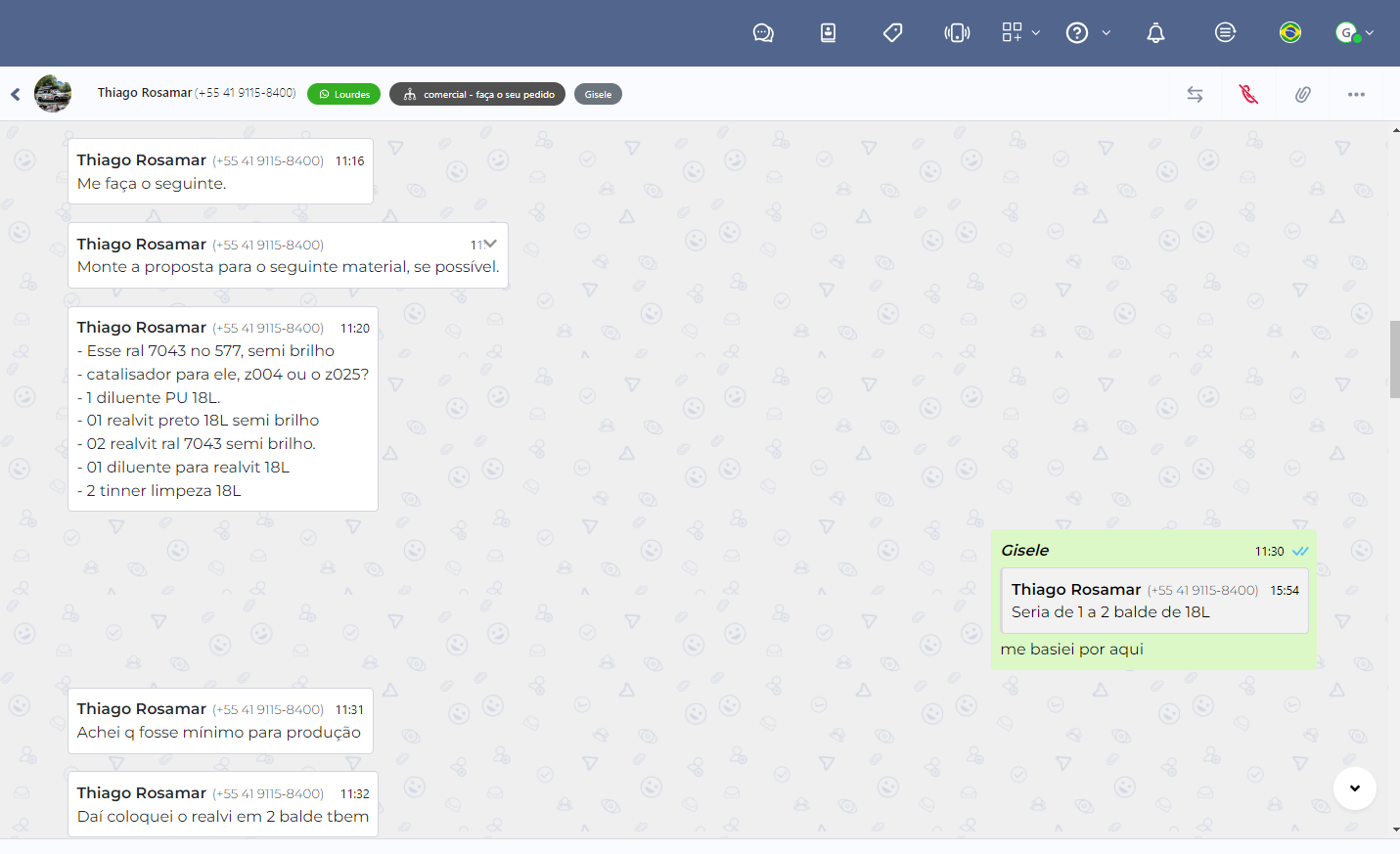Expand options arrow on 'Monte a proposta' message

click(x=490, y=244)
